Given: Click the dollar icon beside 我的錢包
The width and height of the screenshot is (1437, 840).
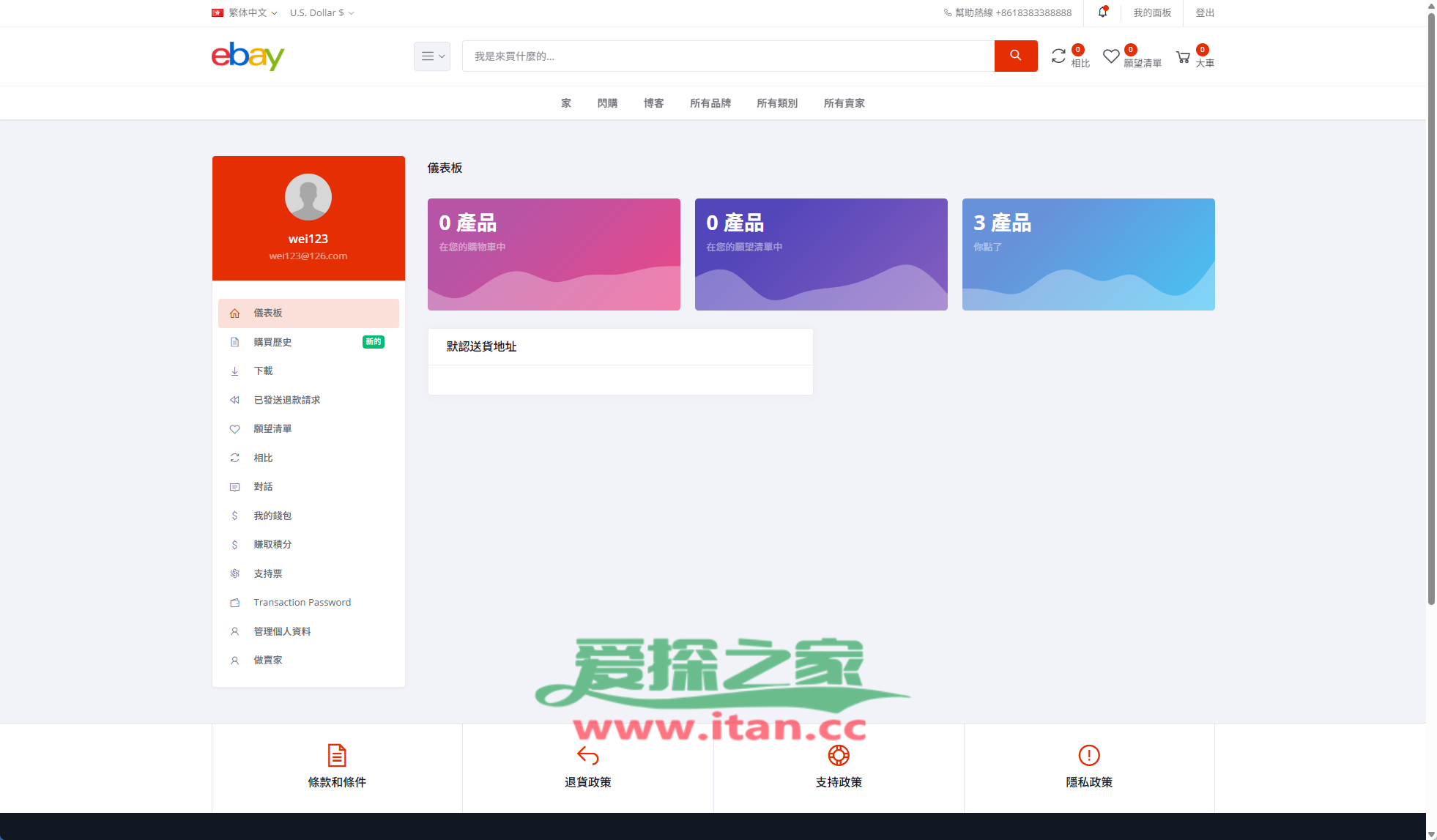Looking at the screenshot, I should (x=234, y=516).
